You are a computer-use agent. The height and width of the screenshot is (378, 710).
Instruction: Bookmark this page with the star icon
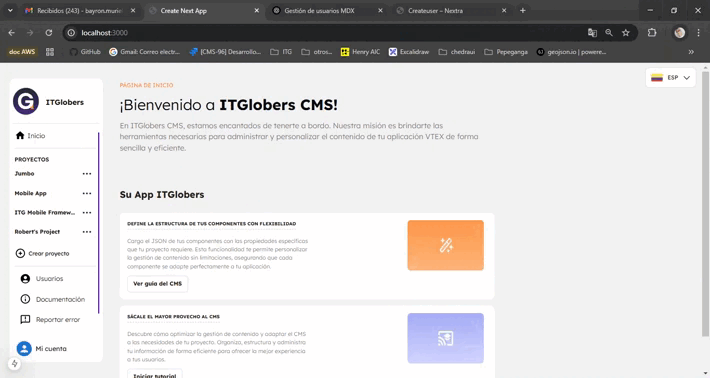[626, 33]
